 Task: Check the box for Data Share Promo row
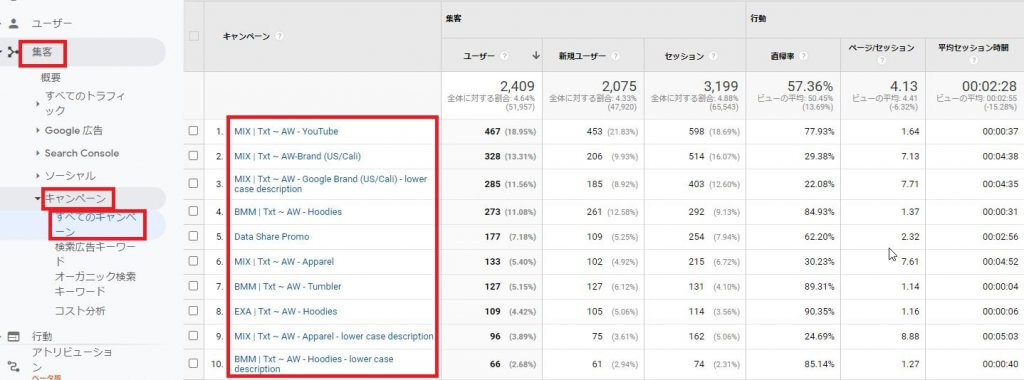[193, 236]
